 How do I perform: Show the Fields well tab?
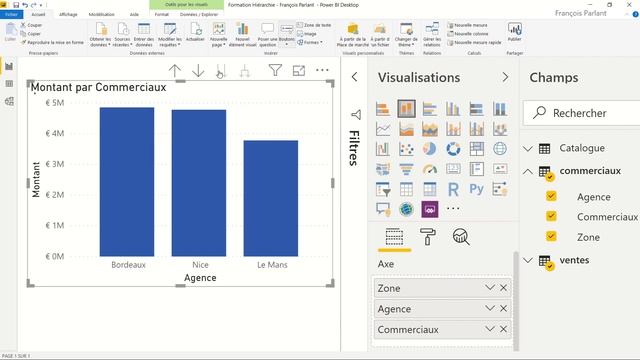394,237
